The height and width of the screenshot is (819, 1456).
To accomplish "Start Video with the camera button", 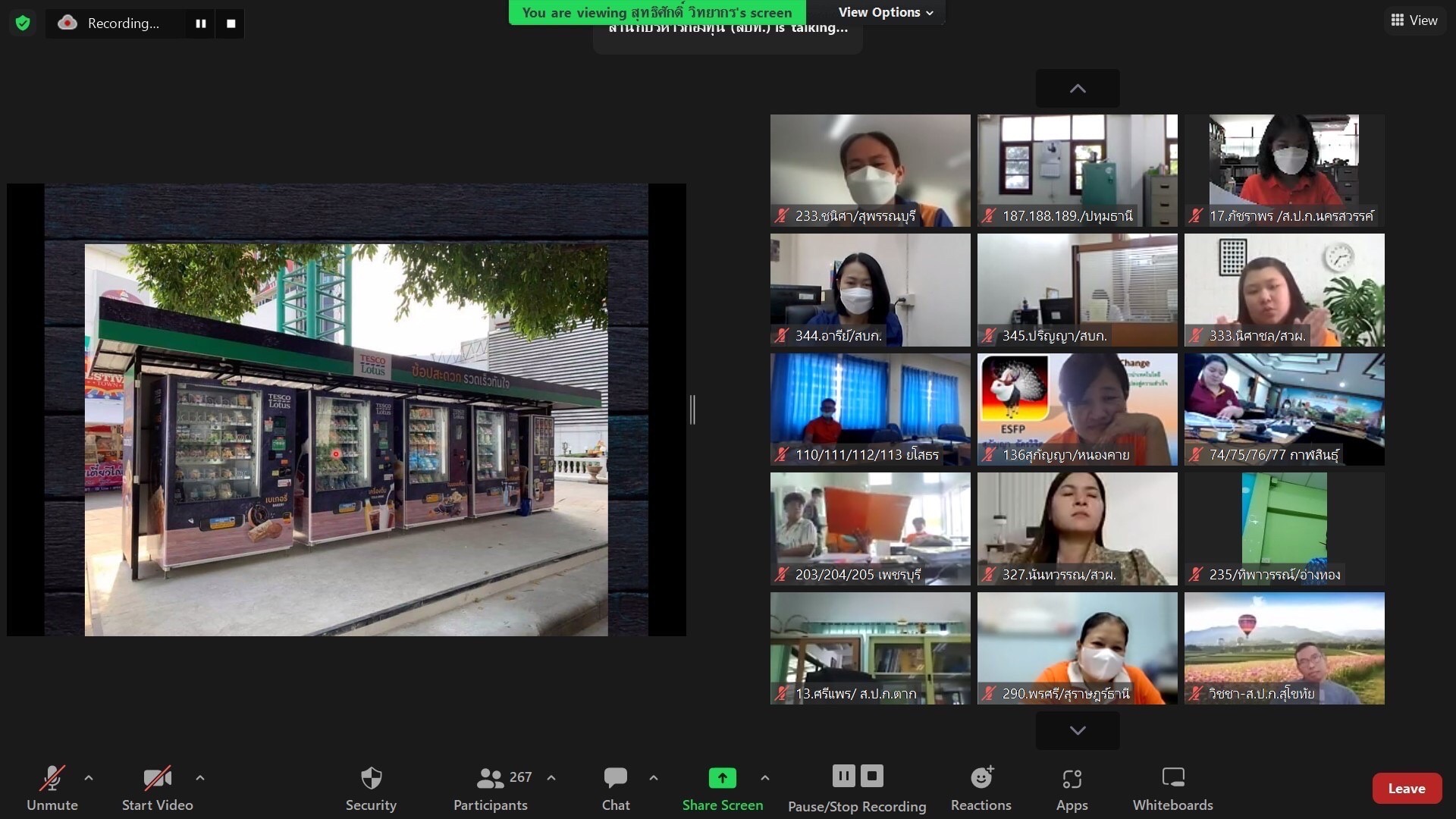I will pyautogui.click(x=158, y=788).
